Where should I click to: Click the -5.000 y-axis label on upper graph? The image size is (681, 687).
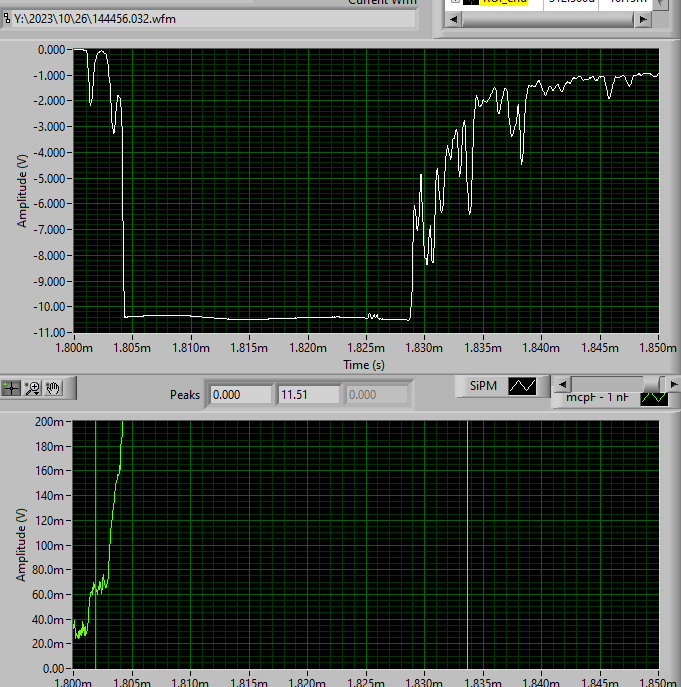pyautogui.click(x=49, y=178)
